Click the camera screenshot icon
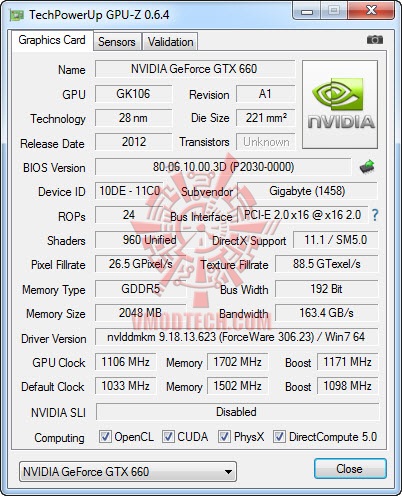402x496 pixels. tap(375, 40)
